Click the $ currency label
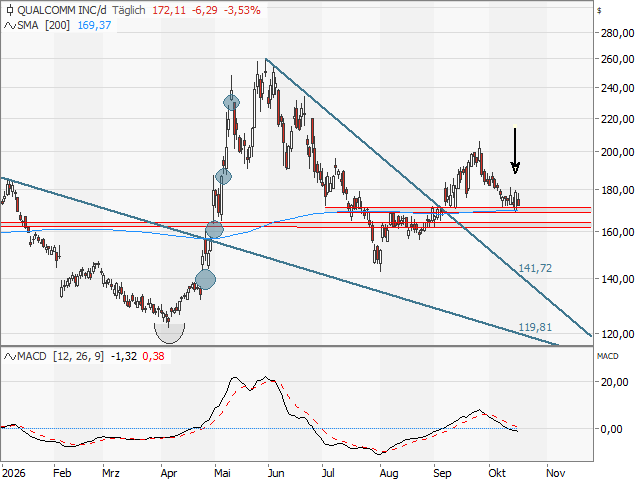The width and height of the screenshot is (640, 480). [599, 11]
